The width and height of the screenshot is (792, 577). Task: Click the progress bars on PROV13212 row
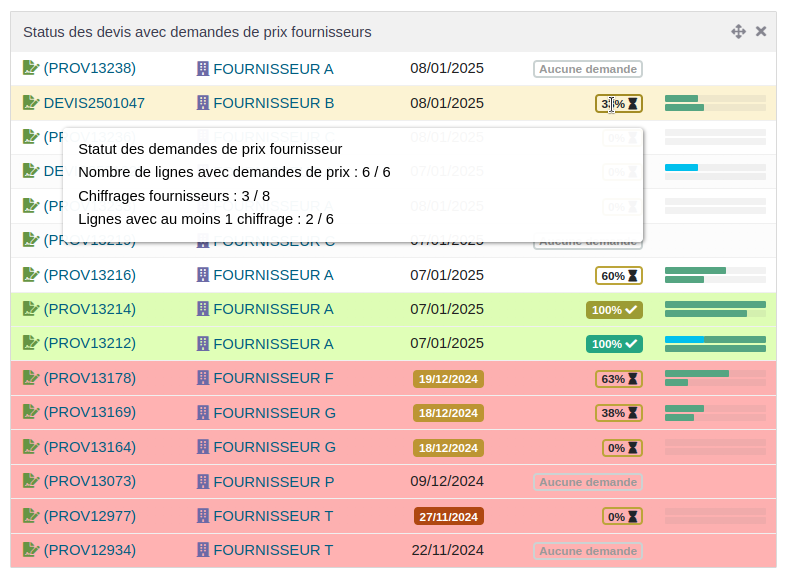point(715,344)
